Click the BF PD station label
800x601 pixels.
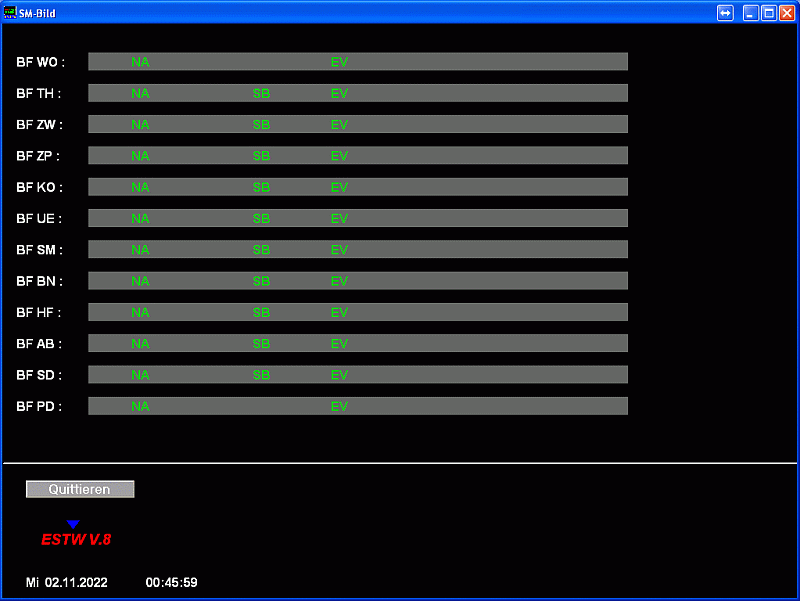39,406
